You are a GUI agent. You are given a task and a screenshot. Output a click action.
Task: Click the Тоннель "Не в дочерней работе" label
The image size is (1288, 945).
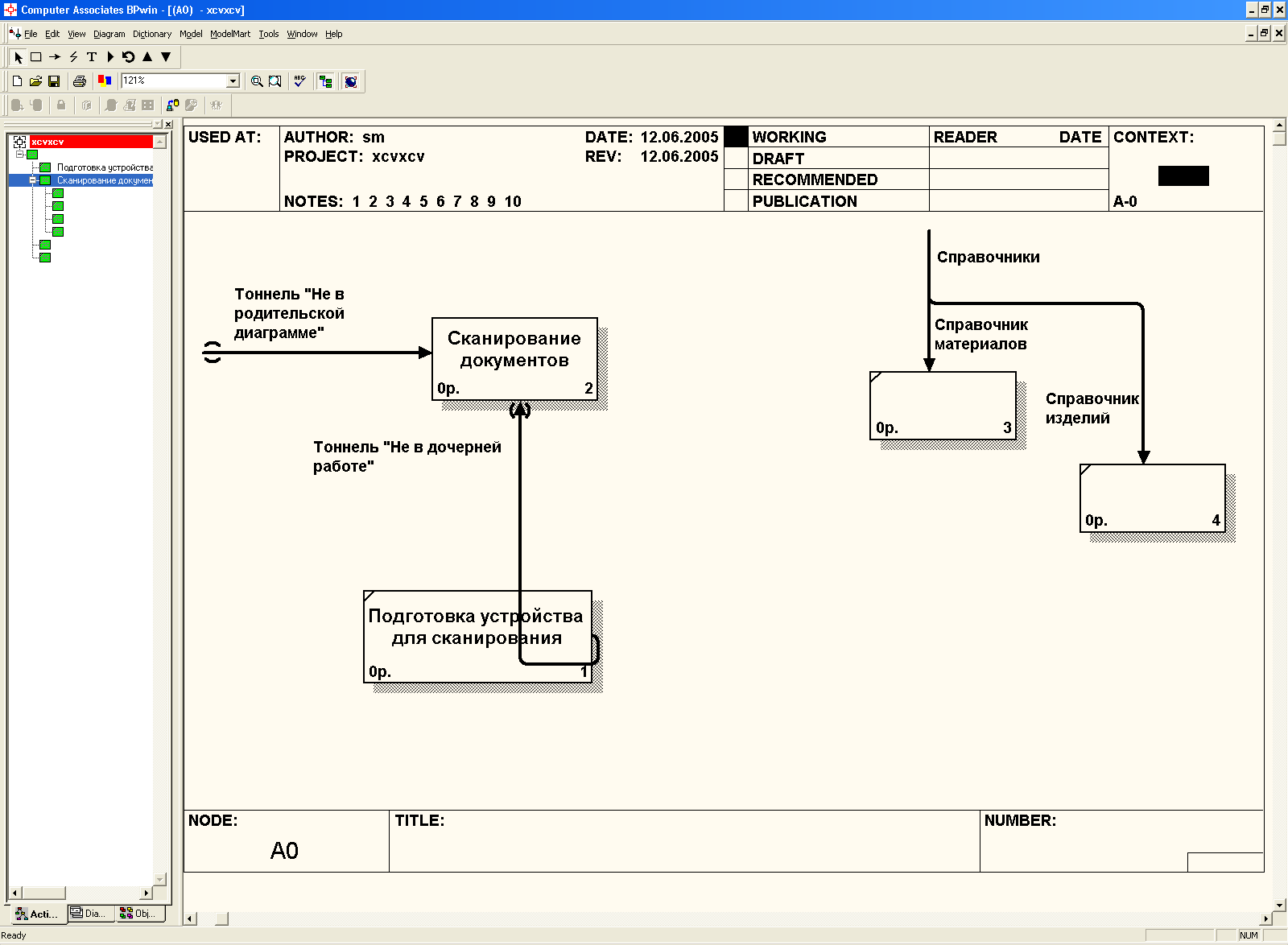407,456
